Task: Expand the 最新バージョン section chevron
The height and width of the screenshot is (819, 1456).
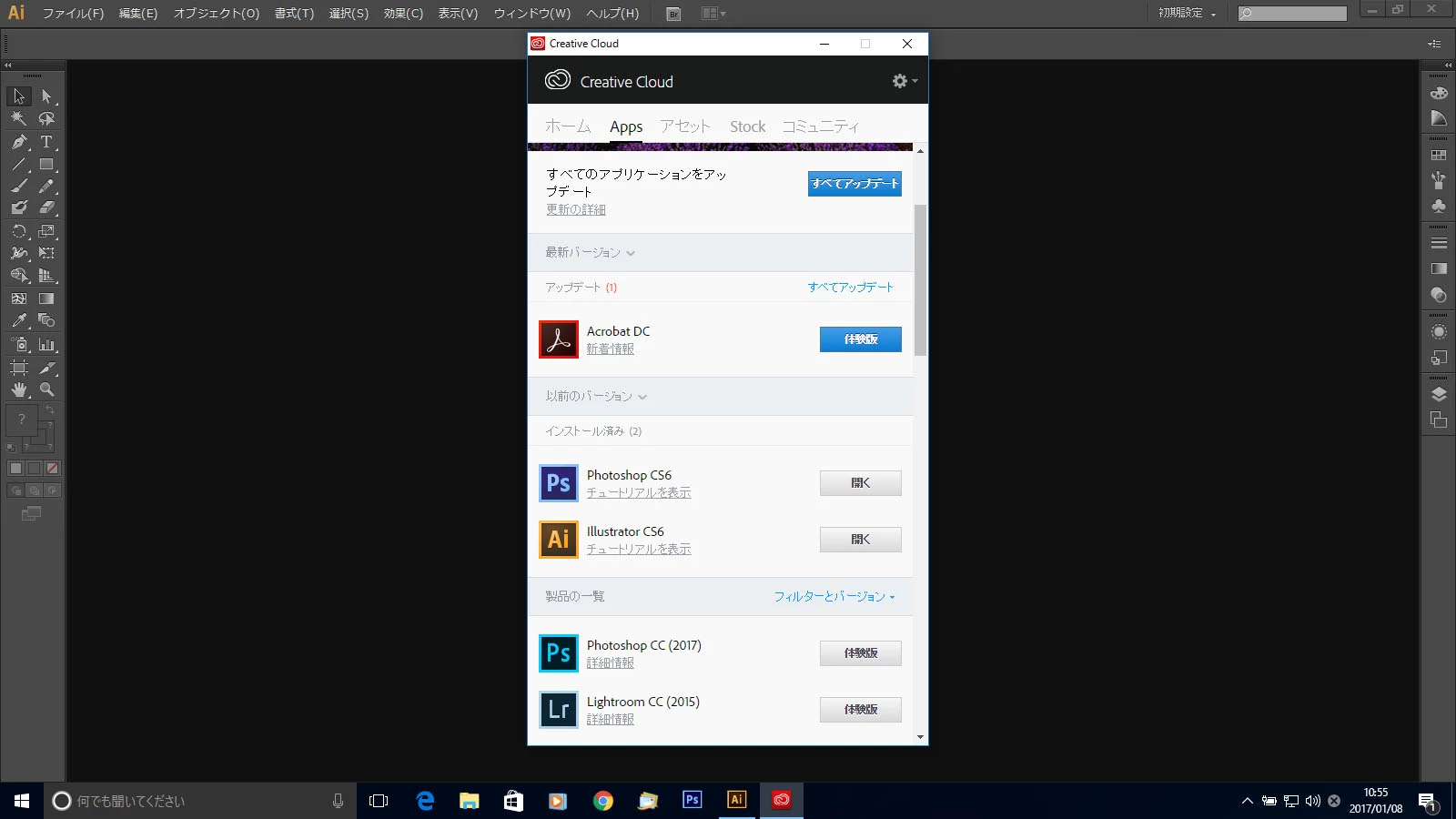Action: (x=631, y=253)
